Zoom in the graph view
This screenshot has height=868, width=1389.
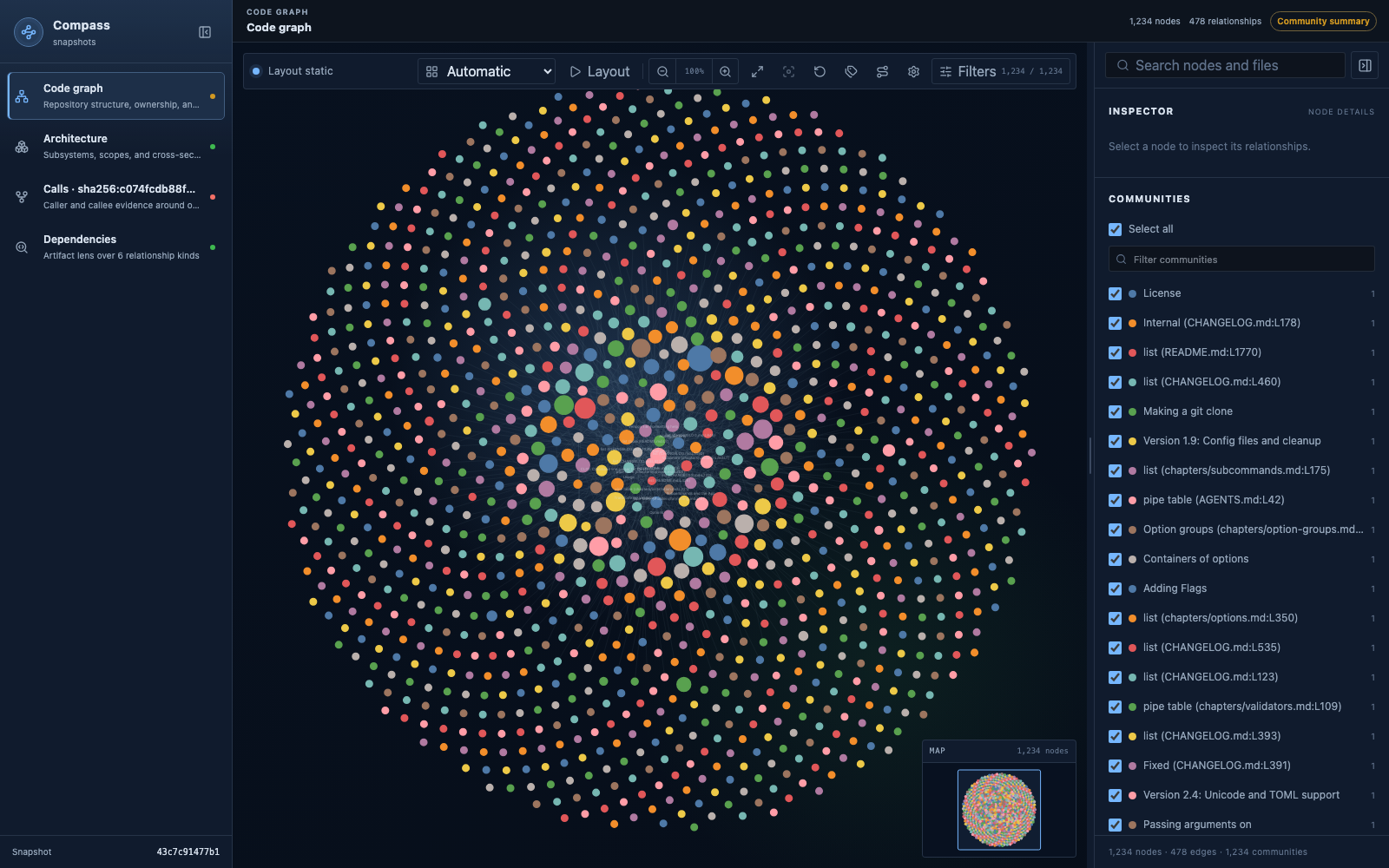coord(725,71)
